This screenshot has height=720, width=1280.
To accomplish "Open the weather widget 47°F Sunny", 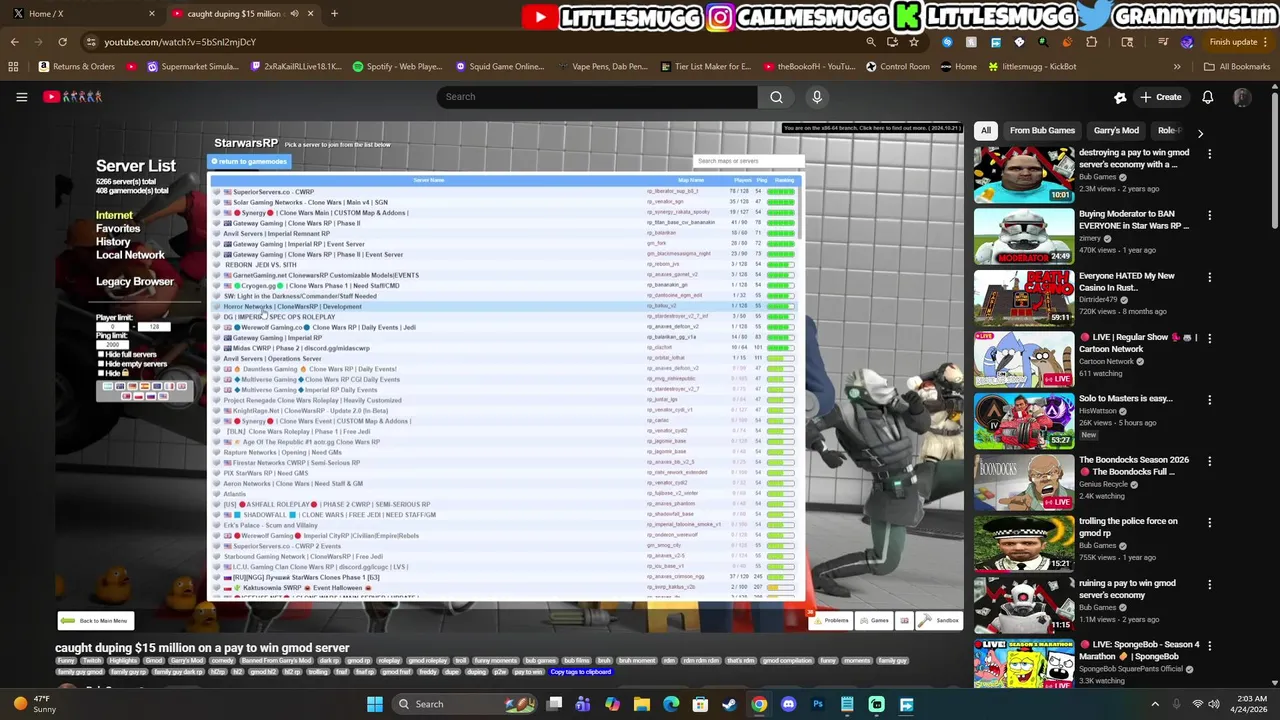I will click(x=34, y=704).
